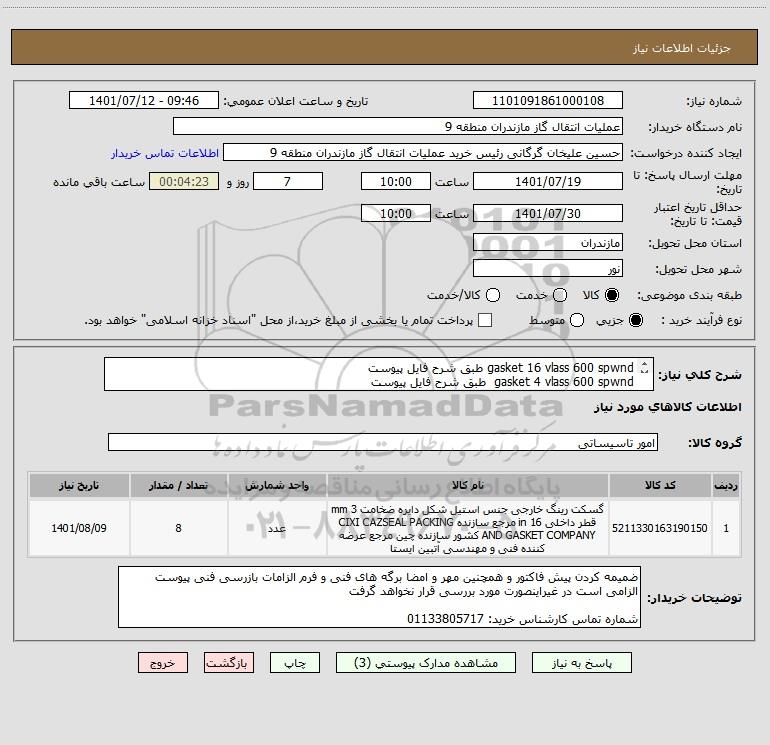Click the response deadline date 1401/07/19
The image size is (770, 745).
pos(548,181)
